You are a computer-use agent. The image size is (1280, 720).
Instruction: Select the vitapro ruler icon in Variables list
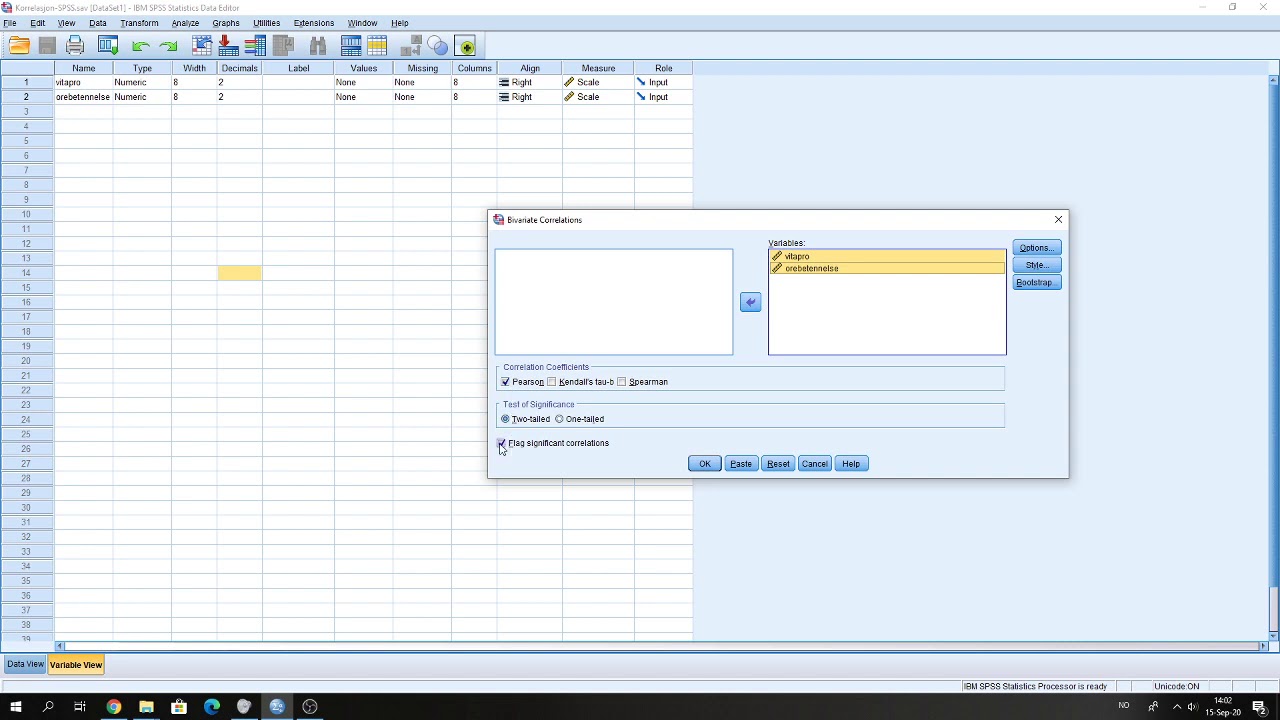(777, 256)
